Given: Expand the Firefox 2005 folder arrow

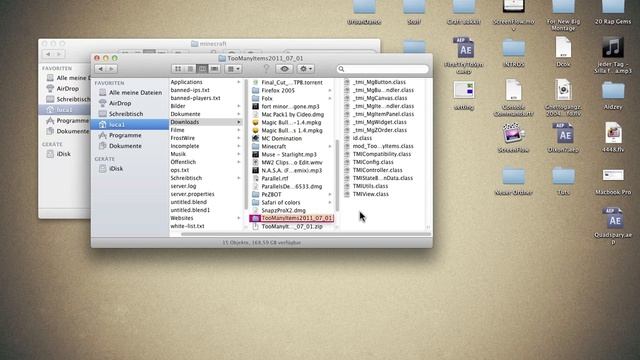Looking at the screenshot, I should pyautogui.click(x=330, y=90).
